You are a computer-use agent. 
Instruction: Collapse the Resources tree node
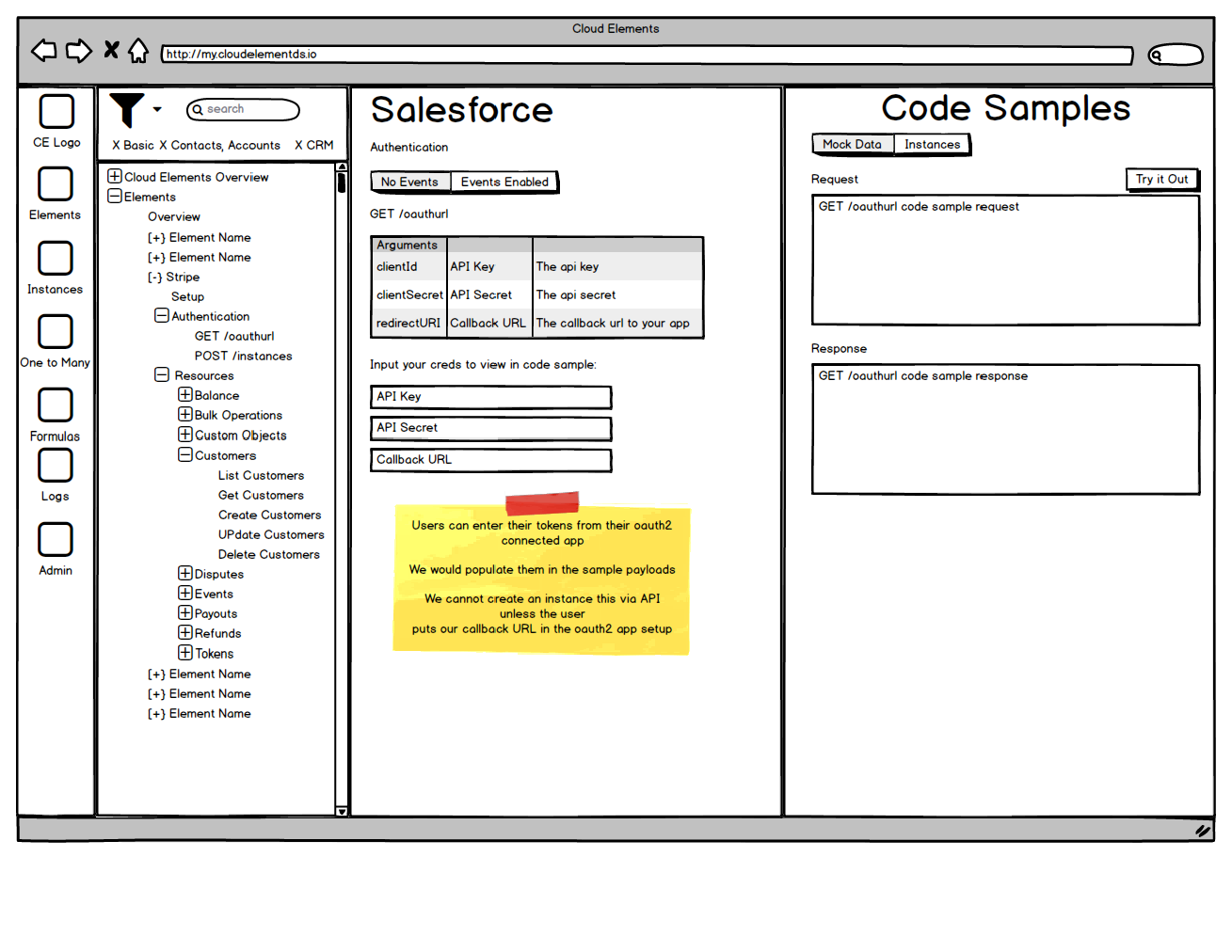[162, 374]
